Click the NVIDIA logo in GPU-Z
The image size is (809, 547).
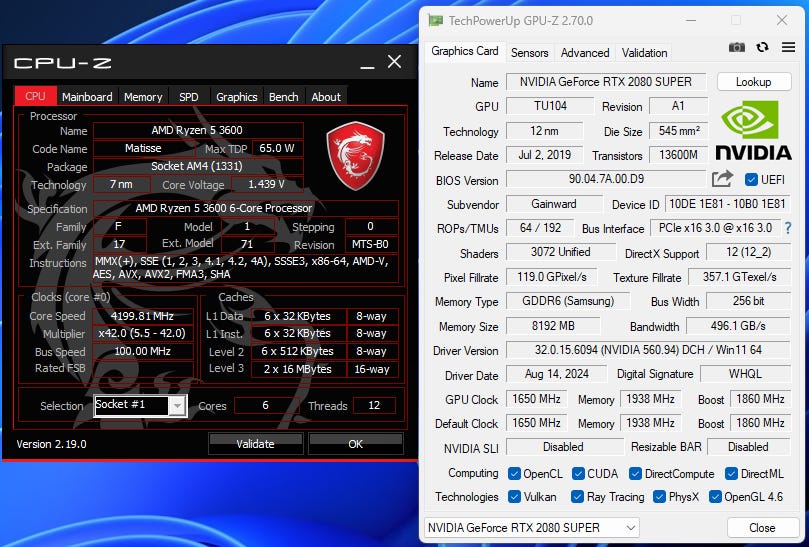(753, 130)
